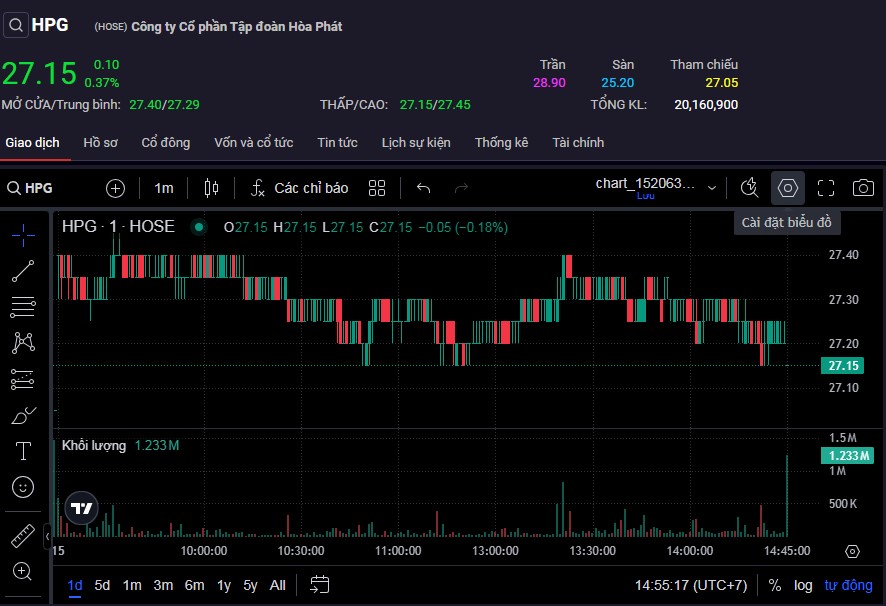Image resolution: width=886 pixels, height=606 pixels.
Task: Set chart range to 5d
Action: point(102,585)
